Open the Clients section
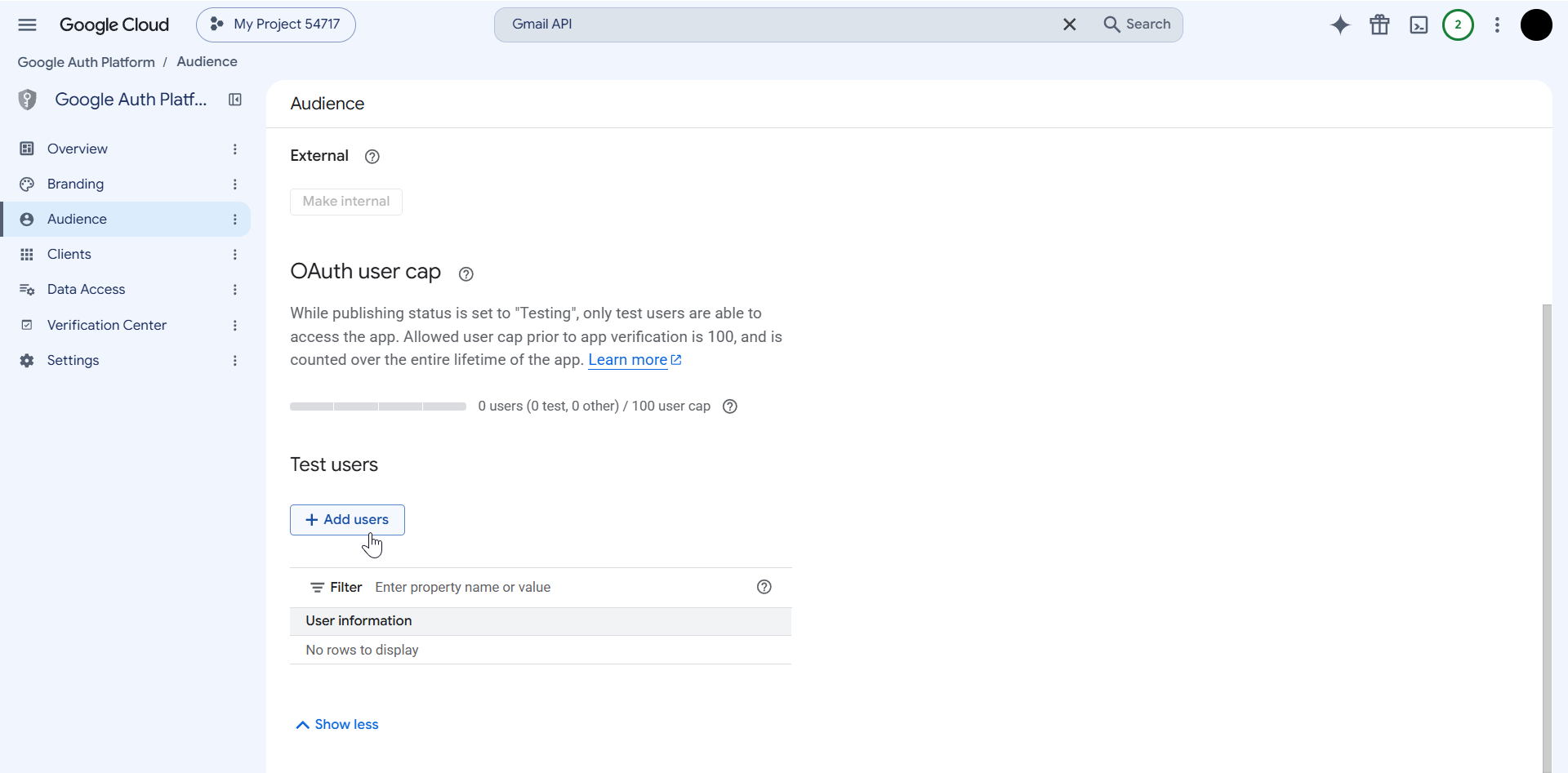The image size is (1568, 773). click(x=69, y=254)
